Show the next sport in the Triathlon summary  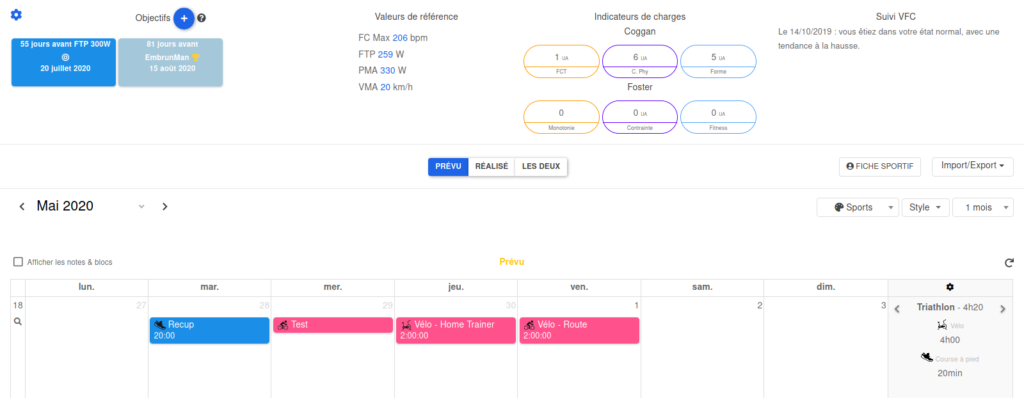coord(1003,309)
